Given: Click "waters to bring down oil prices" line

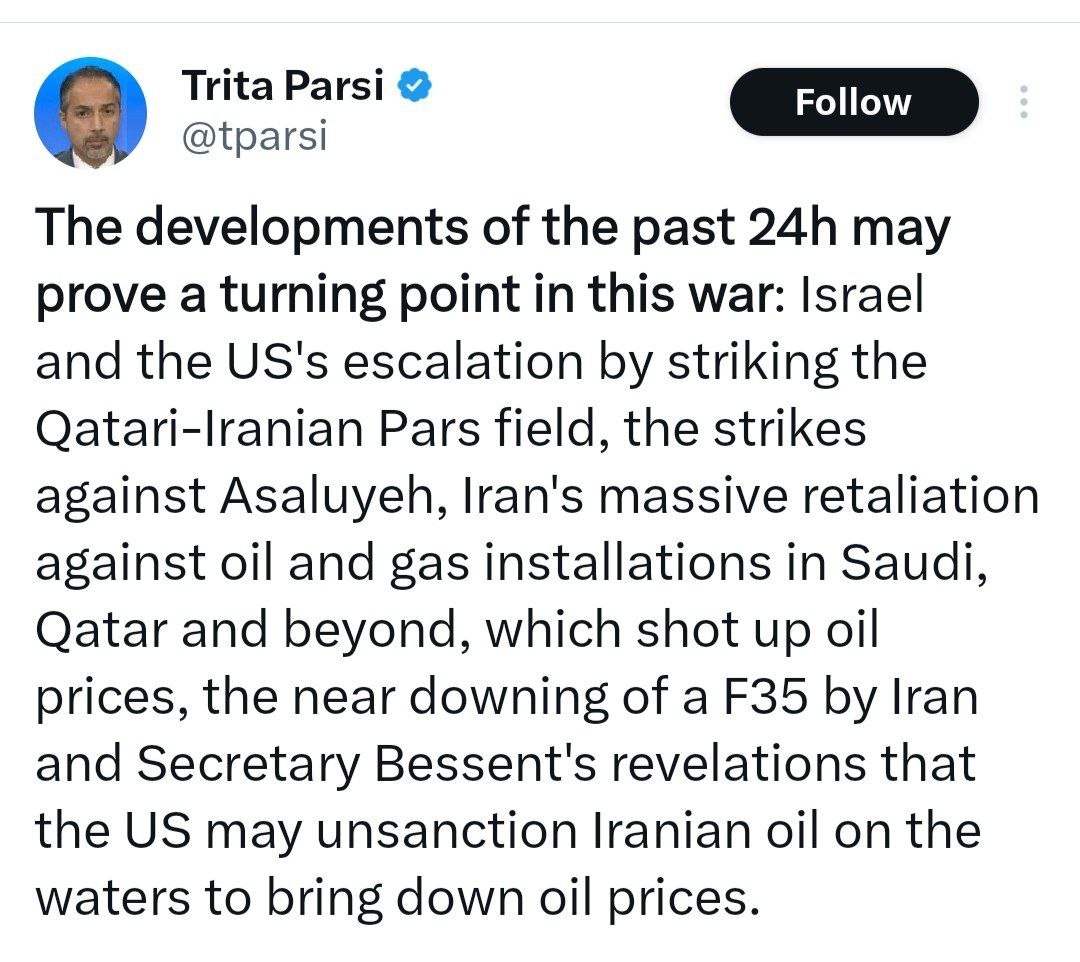Looking at the screenshot, I should (392, 898).
